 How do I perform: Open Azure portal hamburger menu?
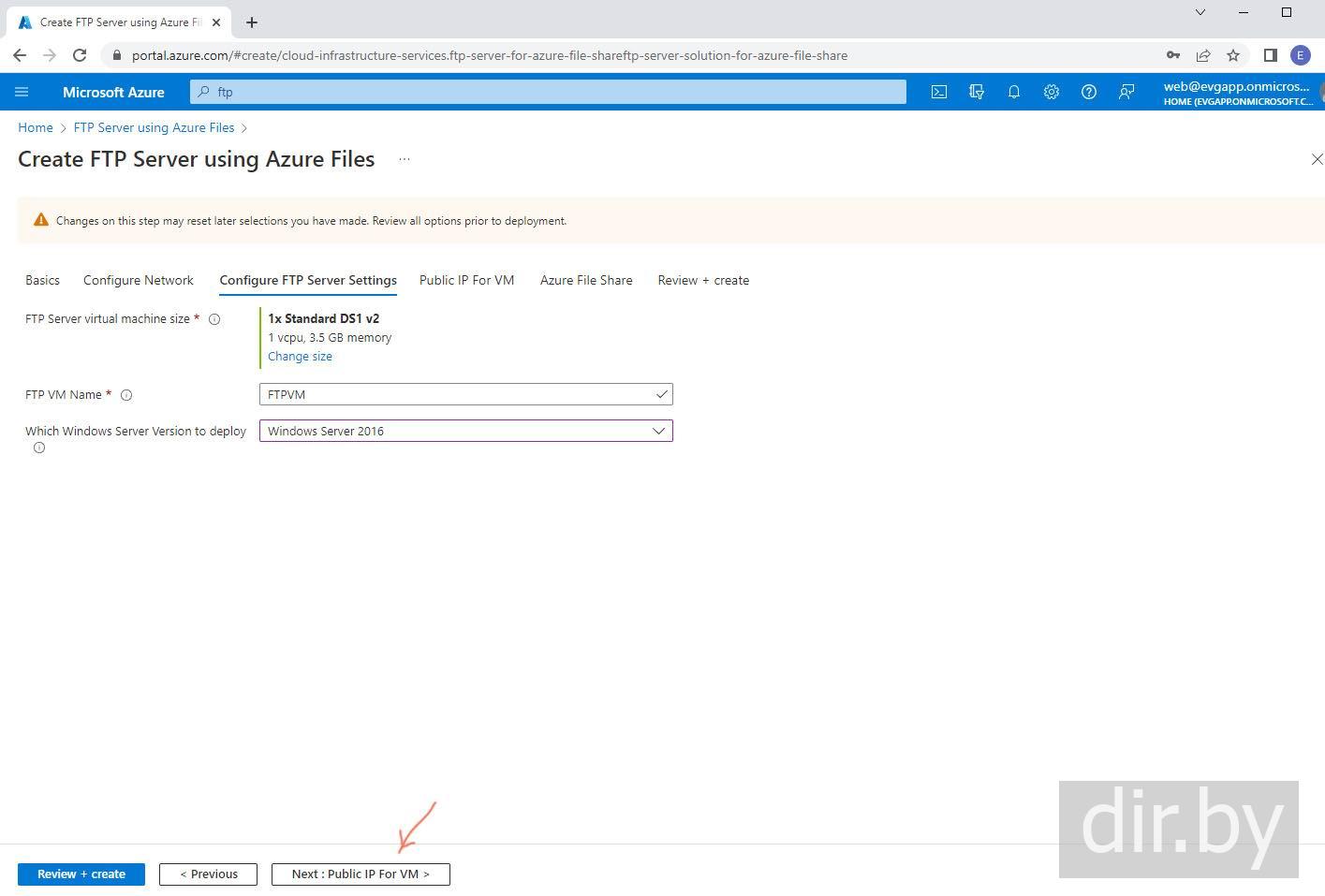[x=22, y=92]
